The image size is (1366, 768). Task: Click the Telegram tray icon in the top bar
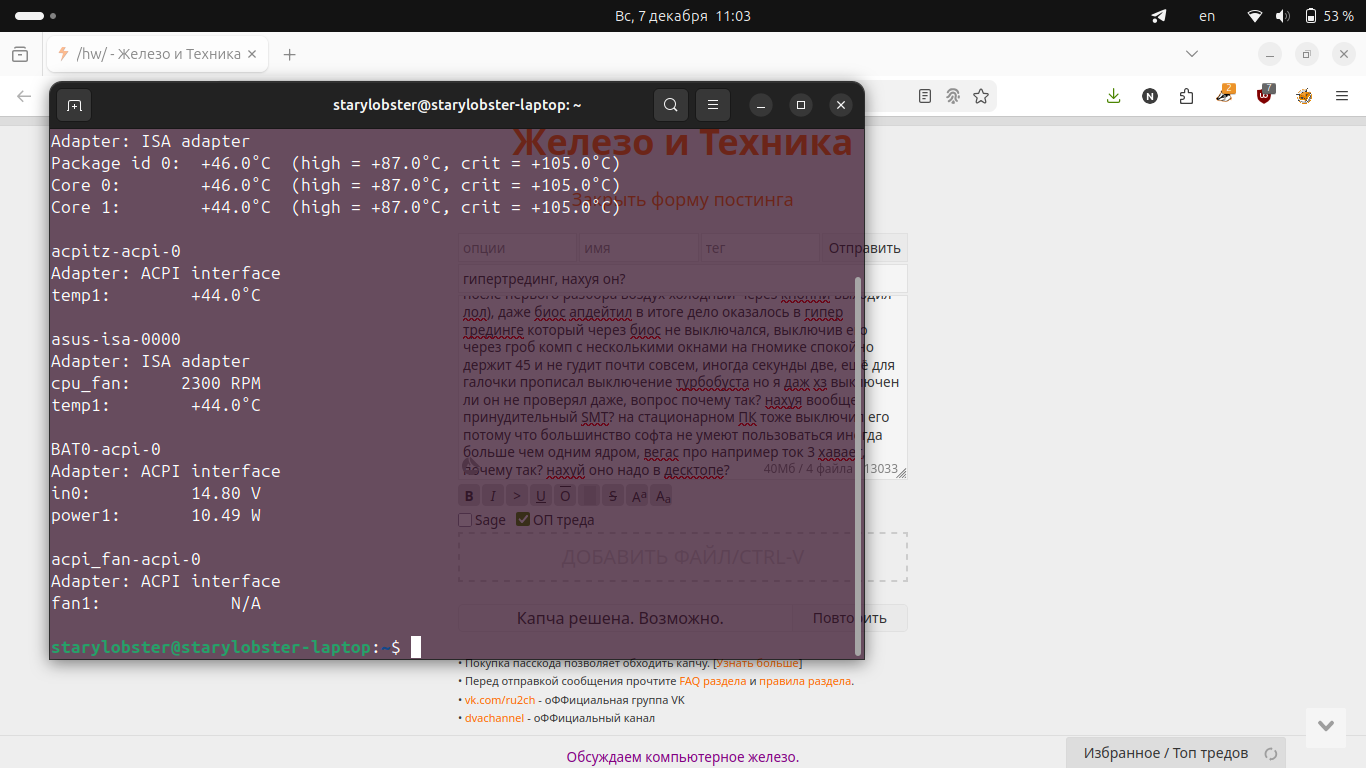coord(1159,16)
